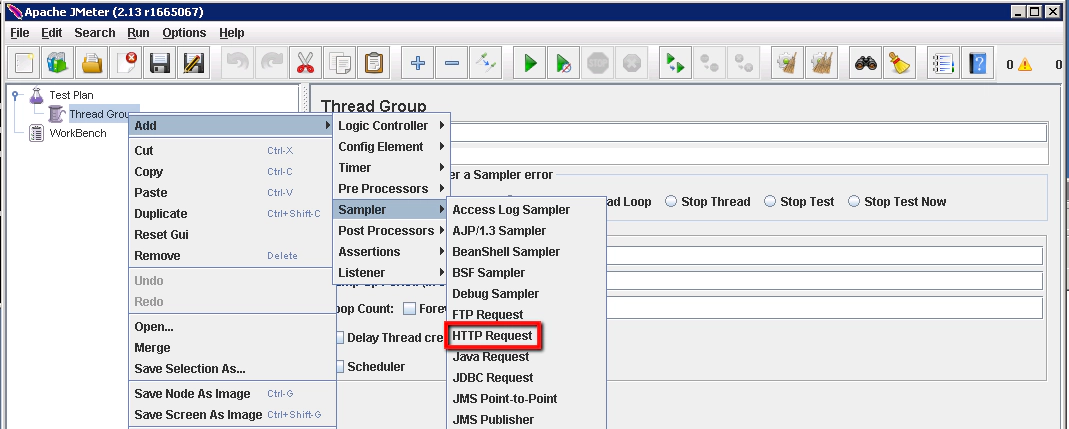The width and height of the screenshot is (1069, 429).
Task: Open the Templates toolbar icon
Action: (58, 63)
